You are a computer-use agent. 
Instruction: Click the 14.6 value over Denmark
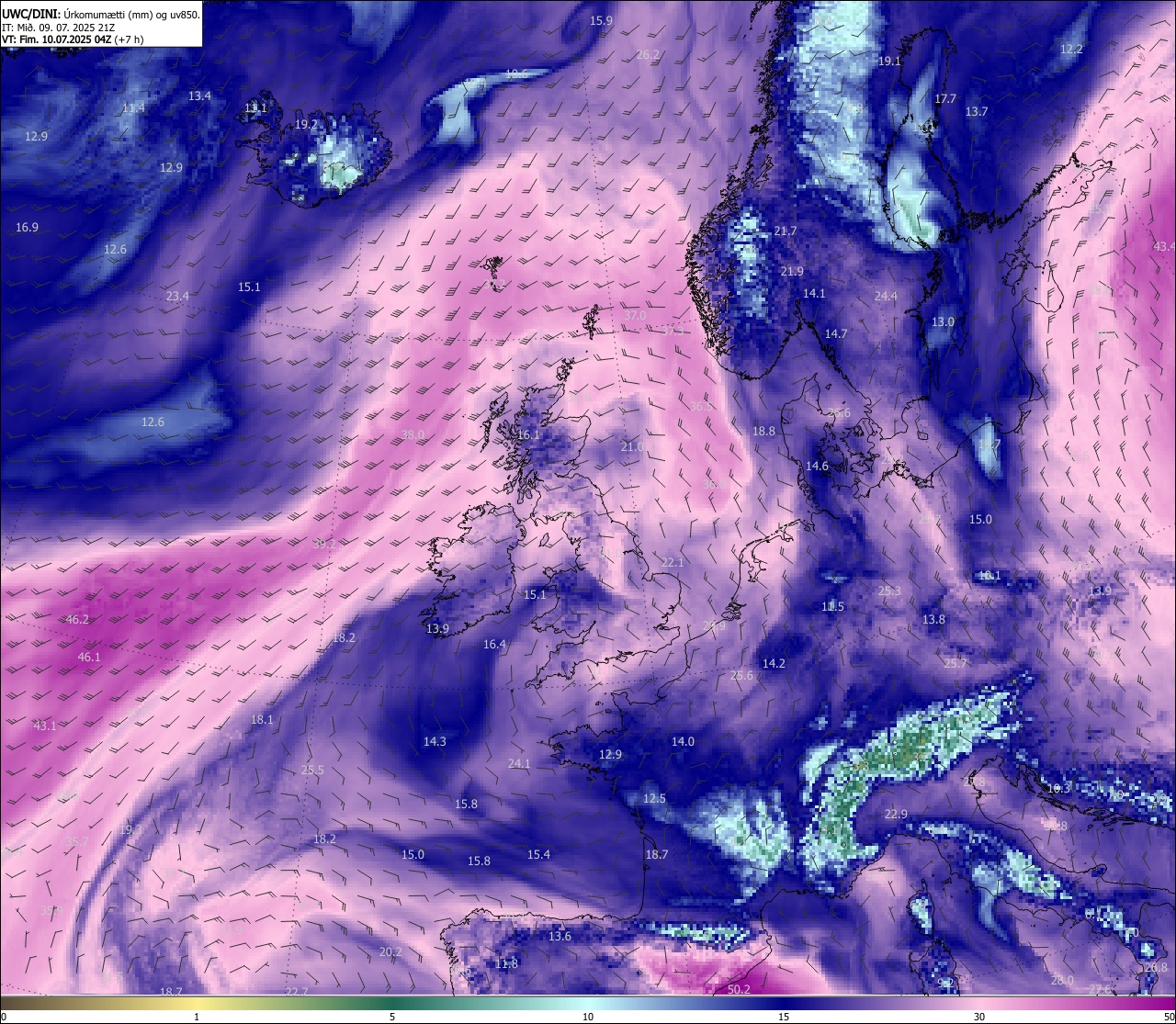coord(817,466)
